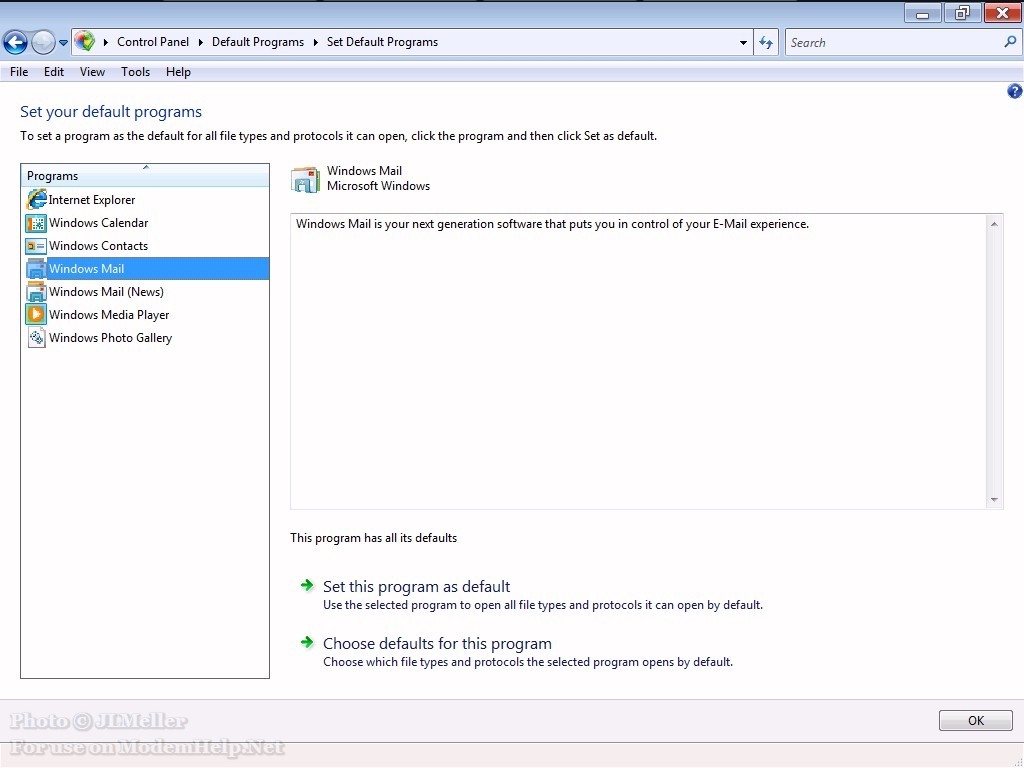
Task: Click green arrow beside Choose defaults for this program
Action: [x=307, y=642]
